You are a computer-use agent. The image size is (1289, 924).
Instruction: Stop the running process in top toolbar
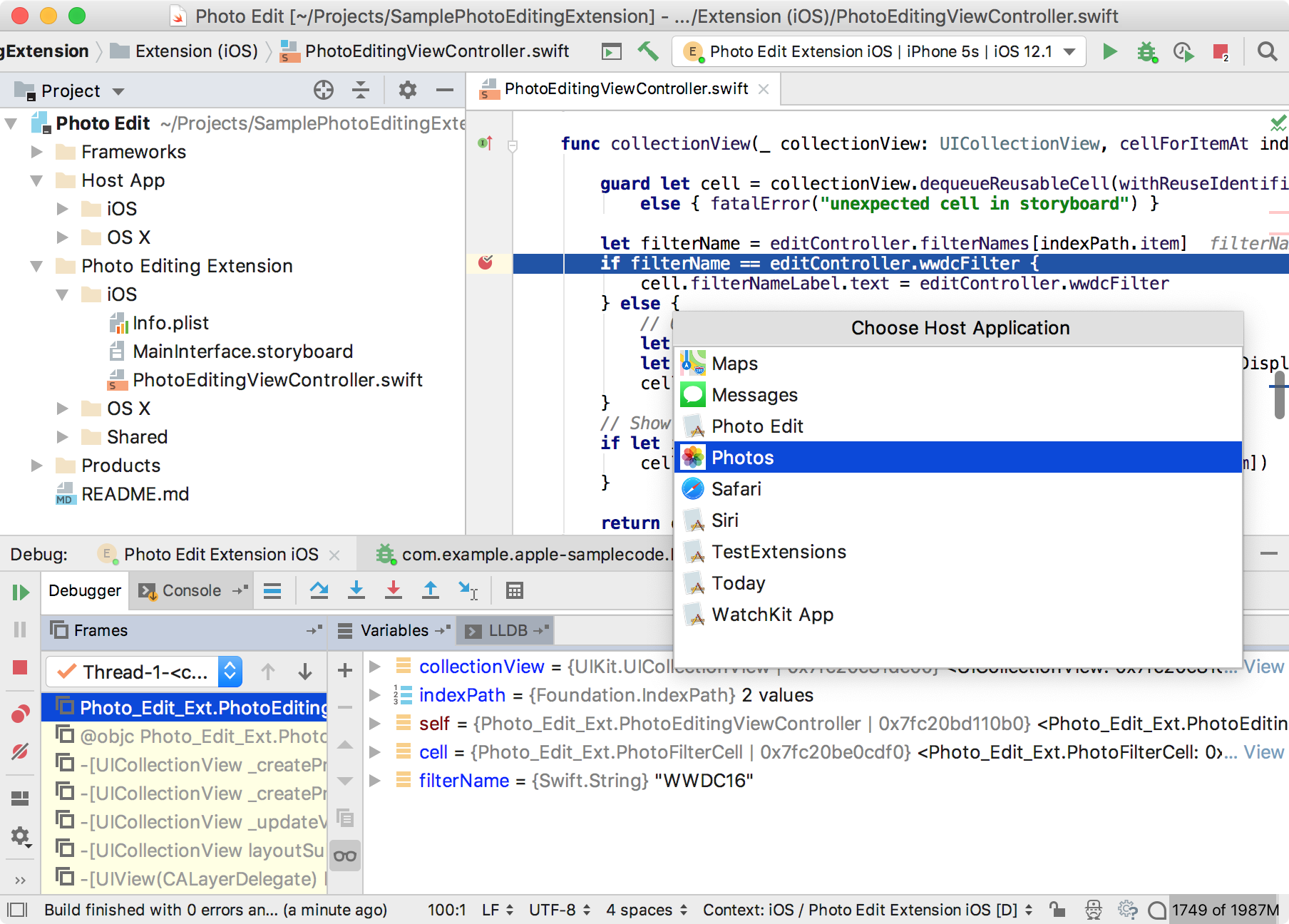coord(1221,51)
